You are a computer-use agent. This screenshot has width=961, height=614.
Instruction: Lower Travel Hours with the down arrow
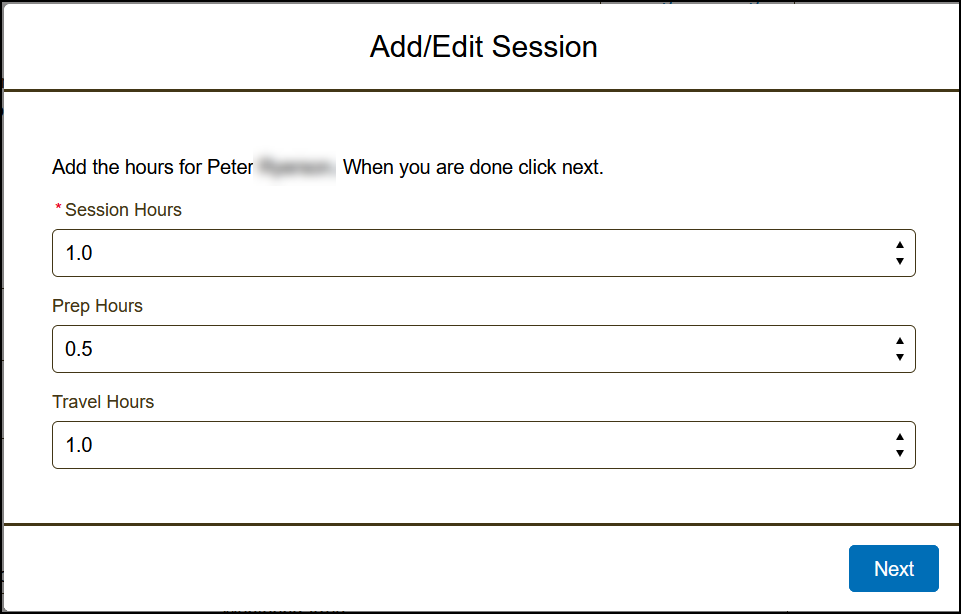tap(900, 453)
